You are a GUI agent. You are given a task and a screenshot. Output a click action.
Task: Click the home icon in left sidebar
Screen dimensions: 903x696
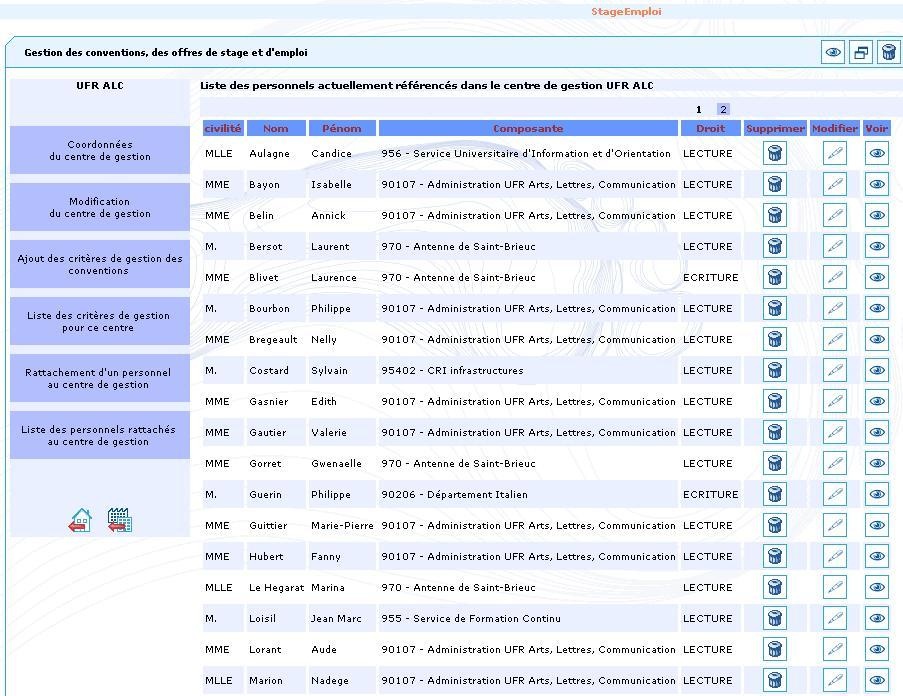click(81, 520)
